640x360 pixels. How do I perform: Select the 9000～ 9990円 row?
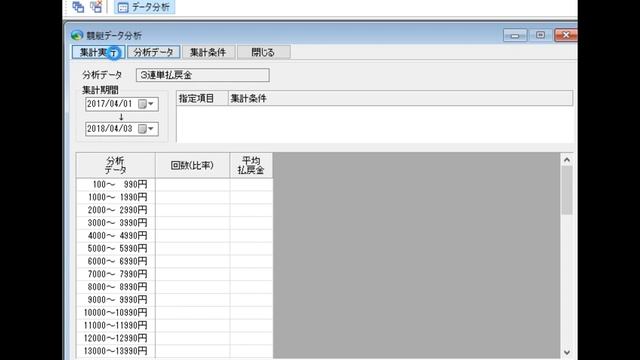point(174,300)
